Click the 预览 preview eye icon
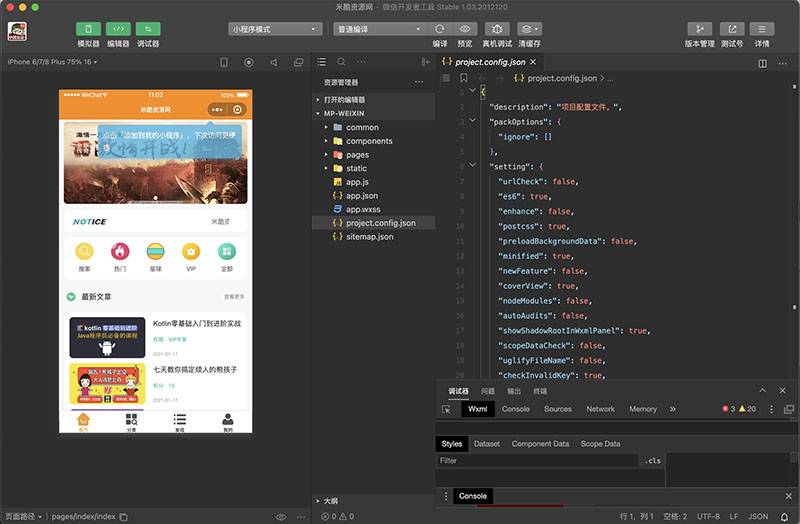Screen dimensions: 800x524 point(464,29)
